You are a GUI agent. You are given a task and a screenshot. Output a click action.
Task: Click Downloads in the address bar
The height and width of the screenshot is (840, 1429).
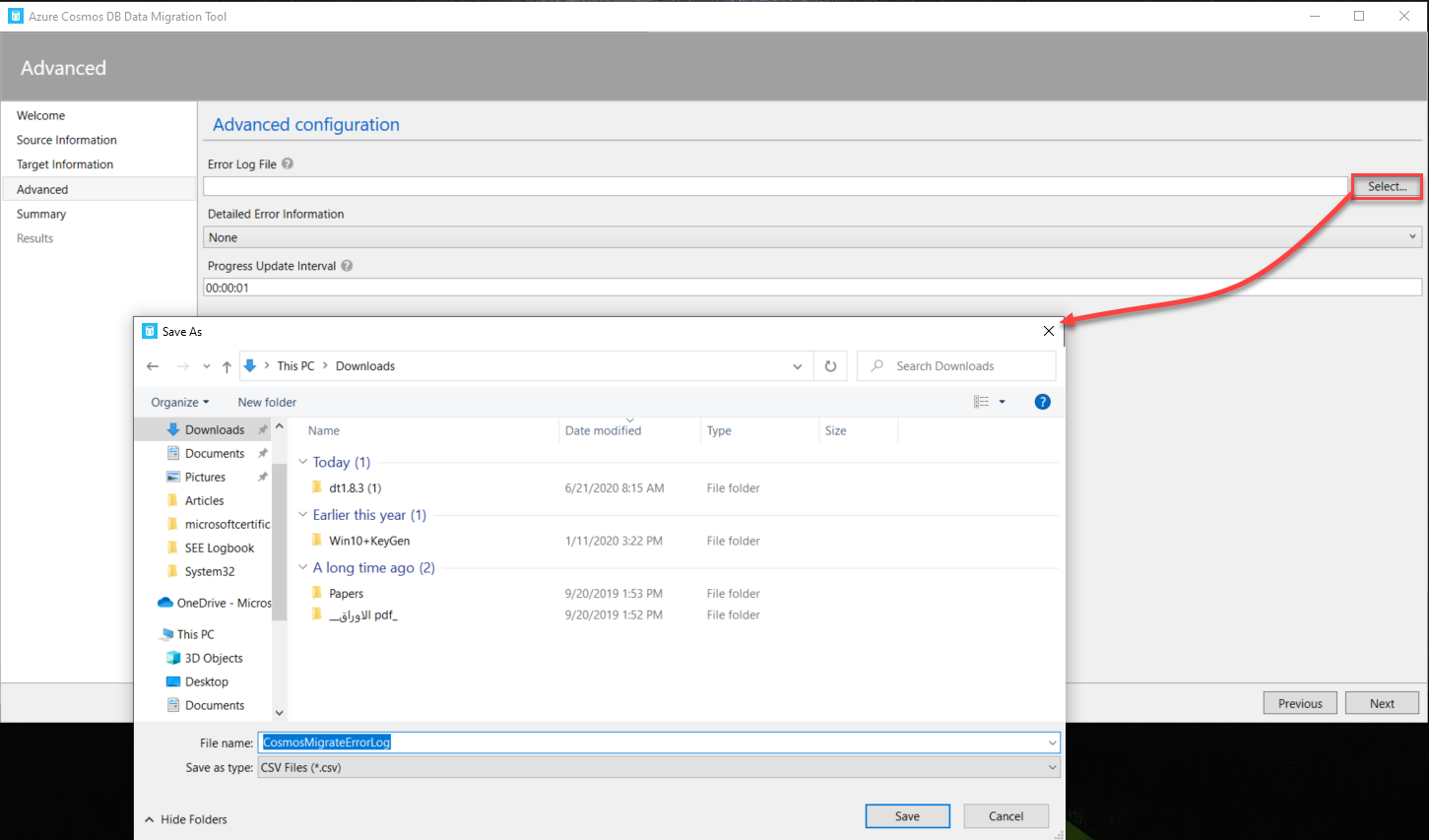tap(365, 366)
